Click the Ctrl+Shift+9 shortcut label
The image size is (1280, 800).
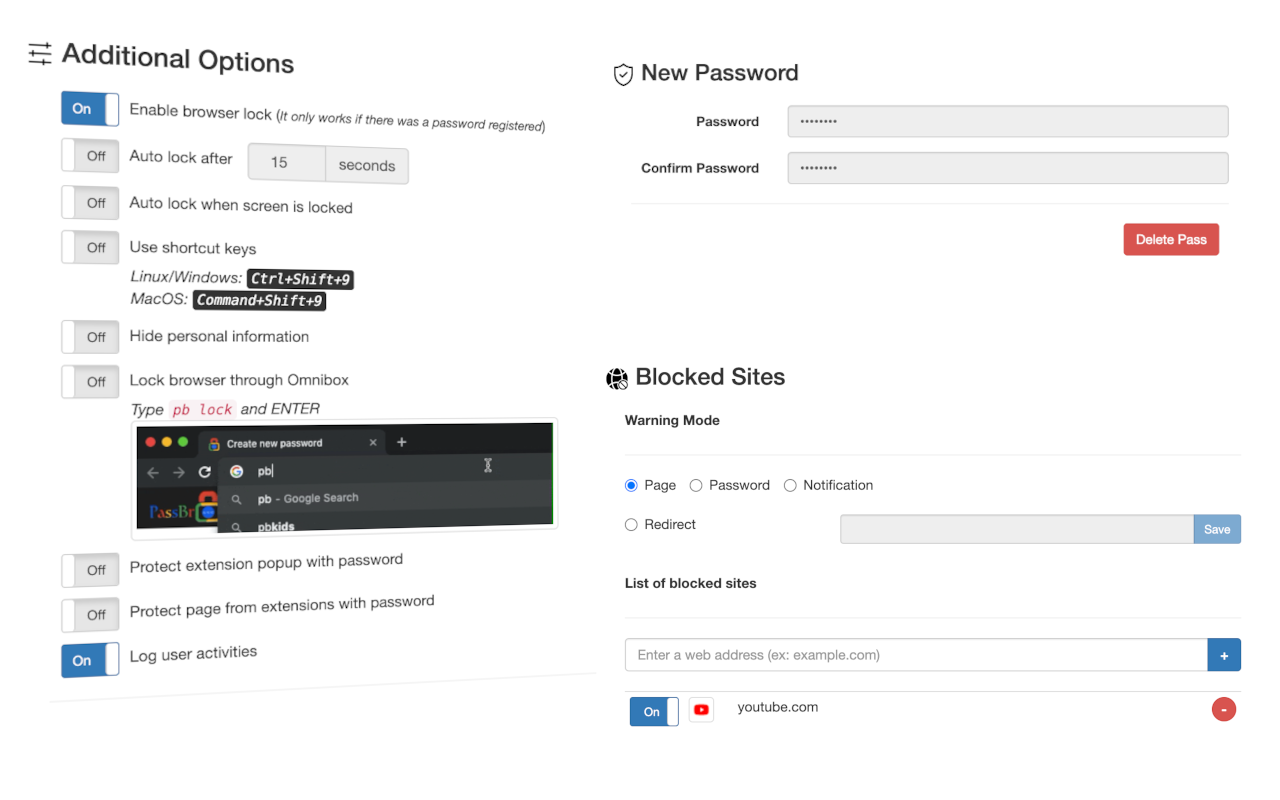301,279
